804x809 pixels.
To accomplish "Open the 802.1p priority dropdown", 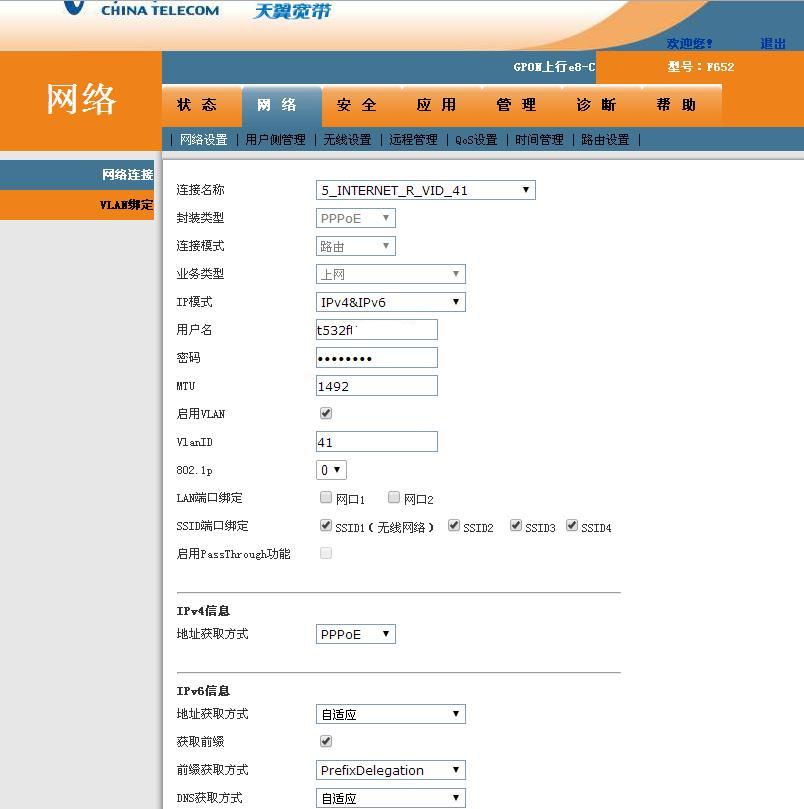I will click(x=331, y=470).
